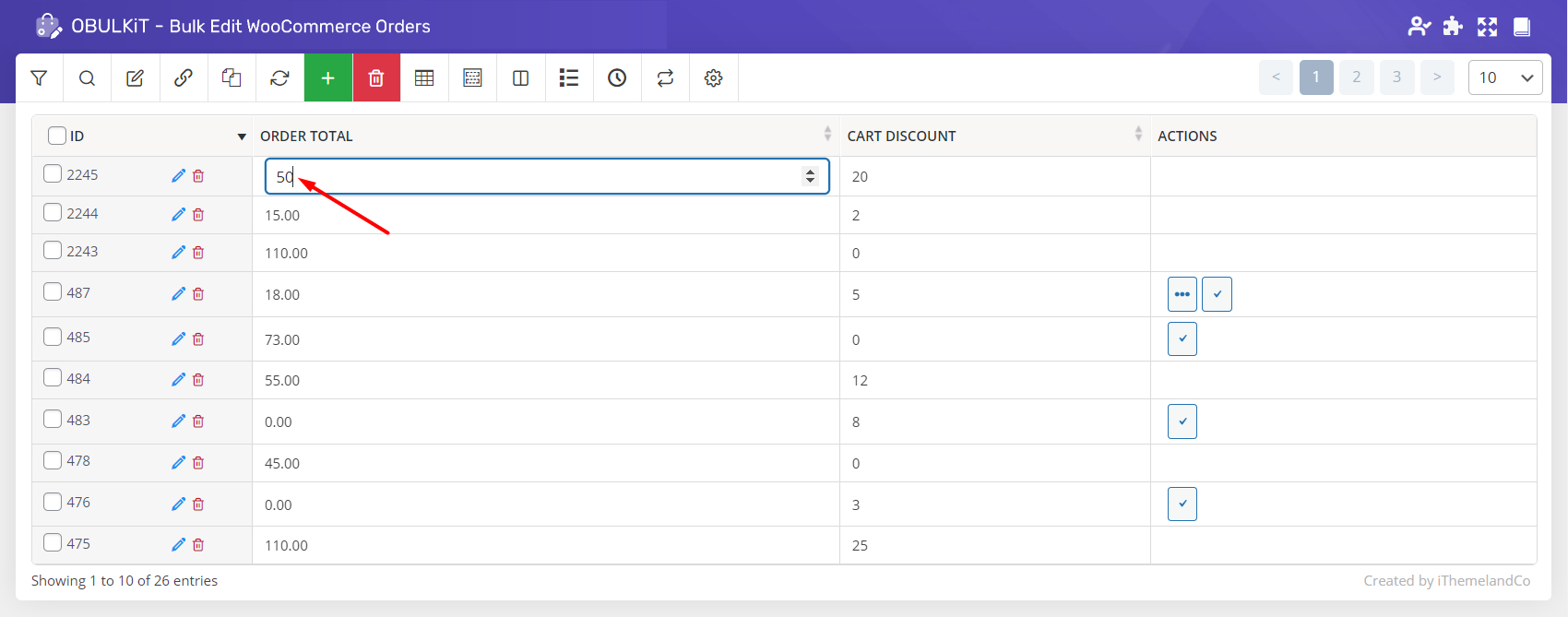The image size is (1568, 617).
Task: Check the checkbox for order 2245
Action: tap(53, 173)
